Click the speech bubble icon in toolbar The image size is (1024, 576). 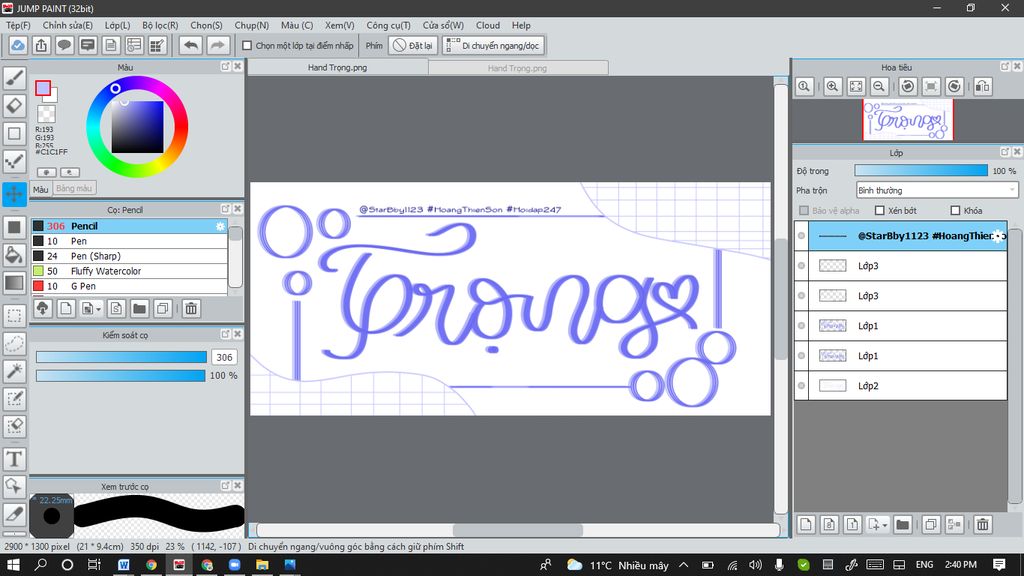(x=64, y=46)
